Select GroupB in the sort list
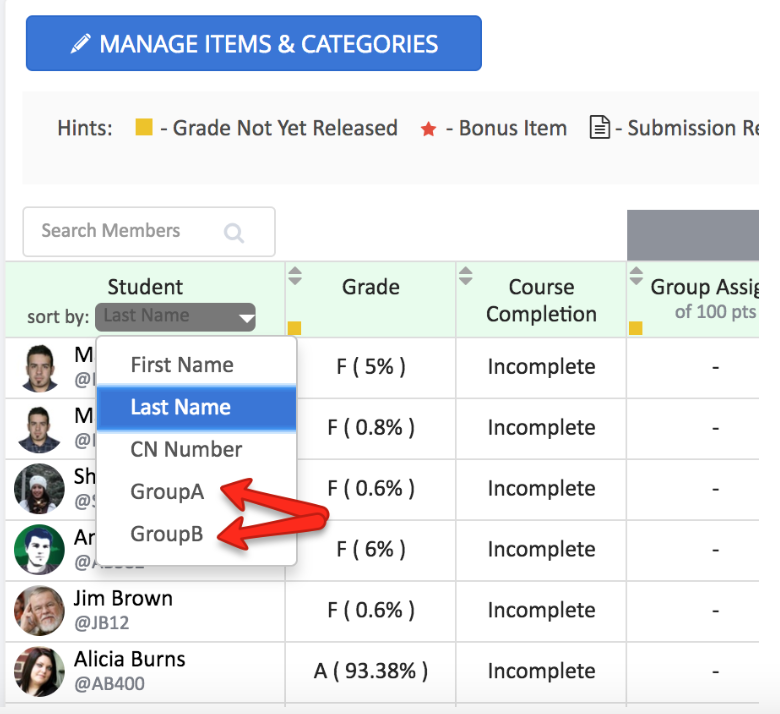The image size is (780, 714). point(167,534)
